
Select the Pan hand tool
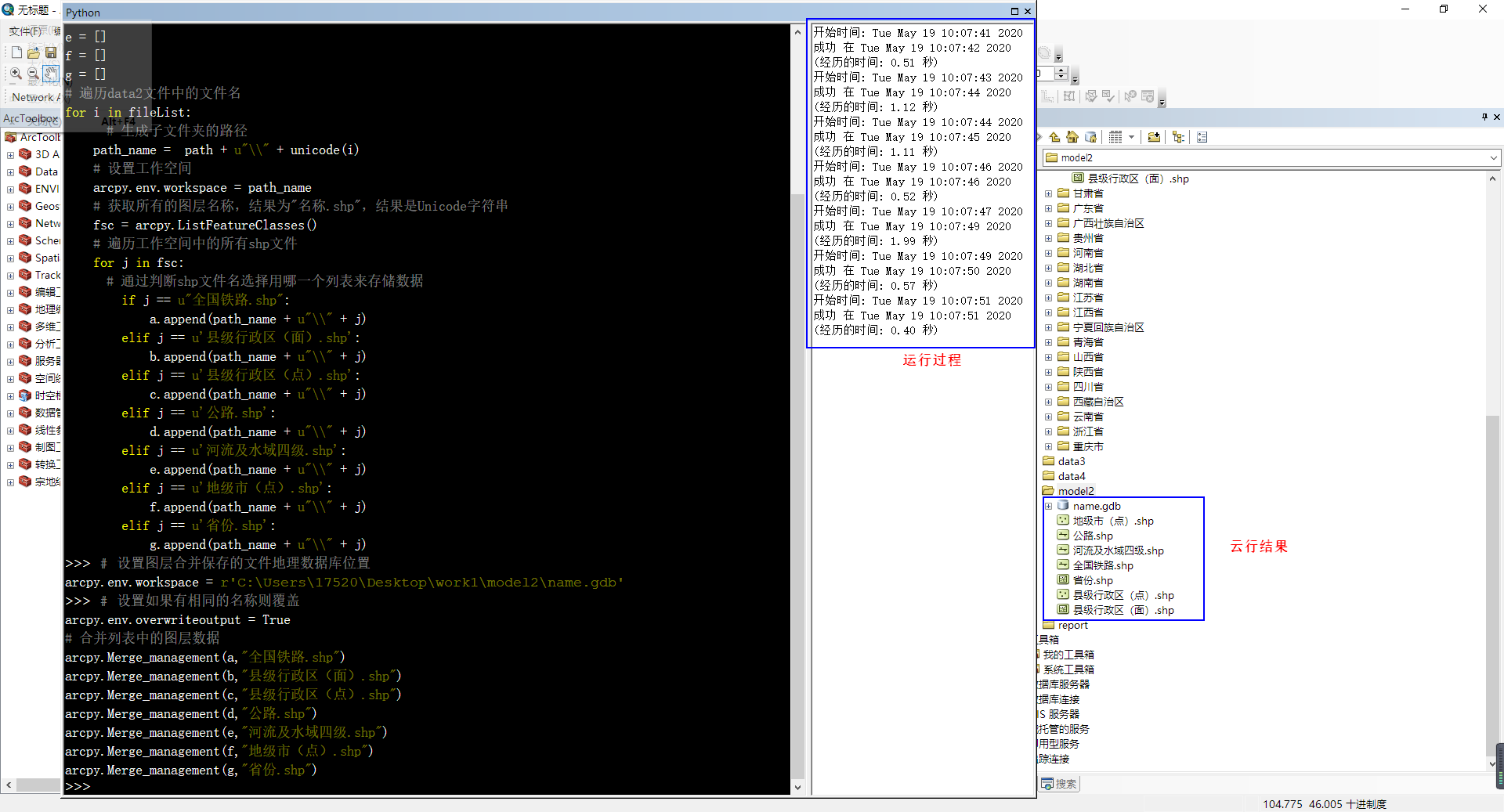(x=51, y=74)
